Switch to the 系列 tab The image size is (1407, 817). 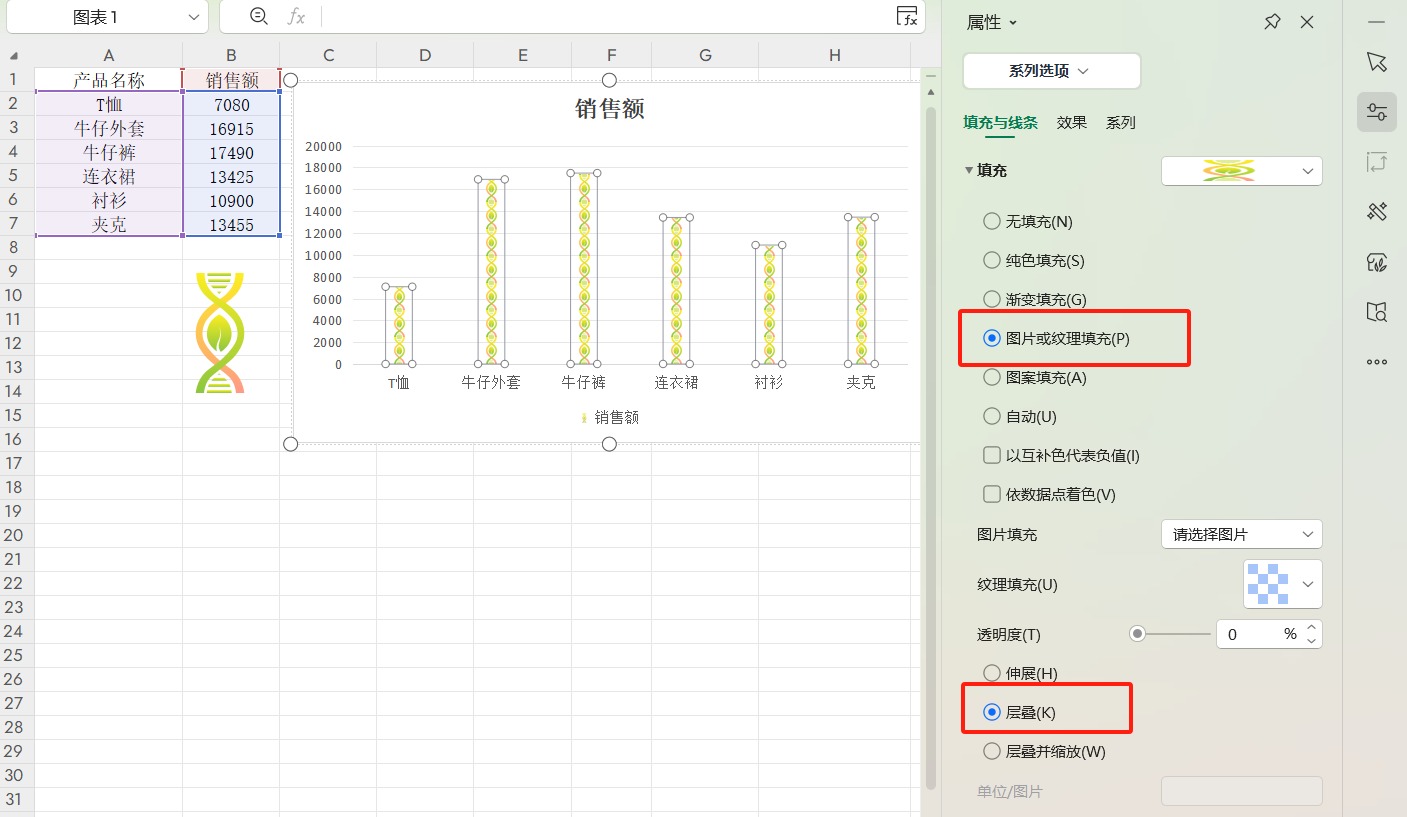(x=1120, y=122)
